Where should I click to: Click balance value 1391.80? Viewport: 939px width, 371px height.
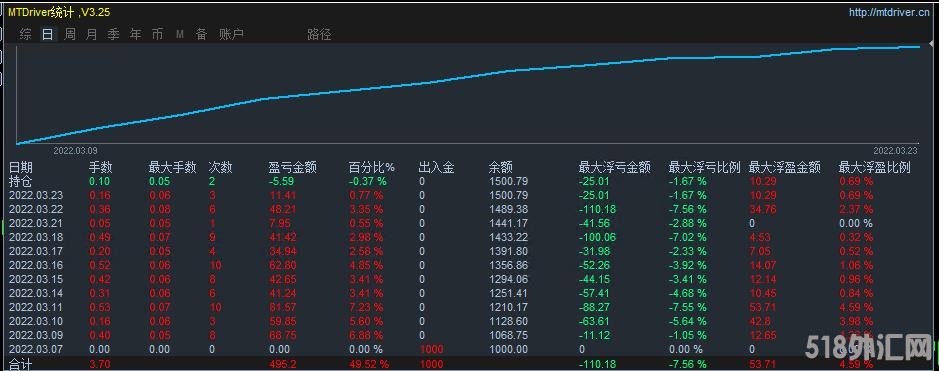coord(508,251)
